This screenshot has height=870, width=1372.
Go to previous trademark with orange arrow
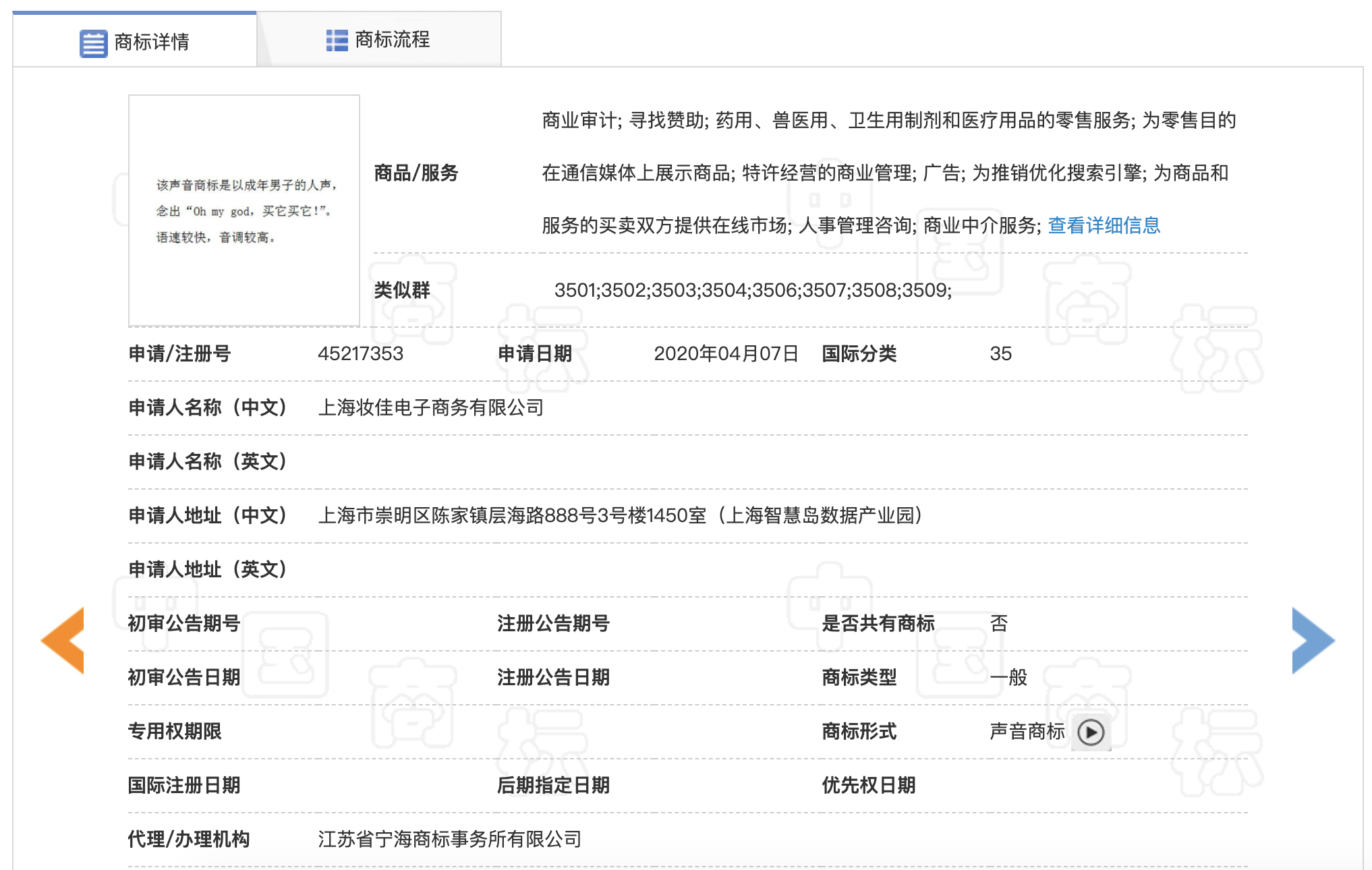[x=63, y=640]
